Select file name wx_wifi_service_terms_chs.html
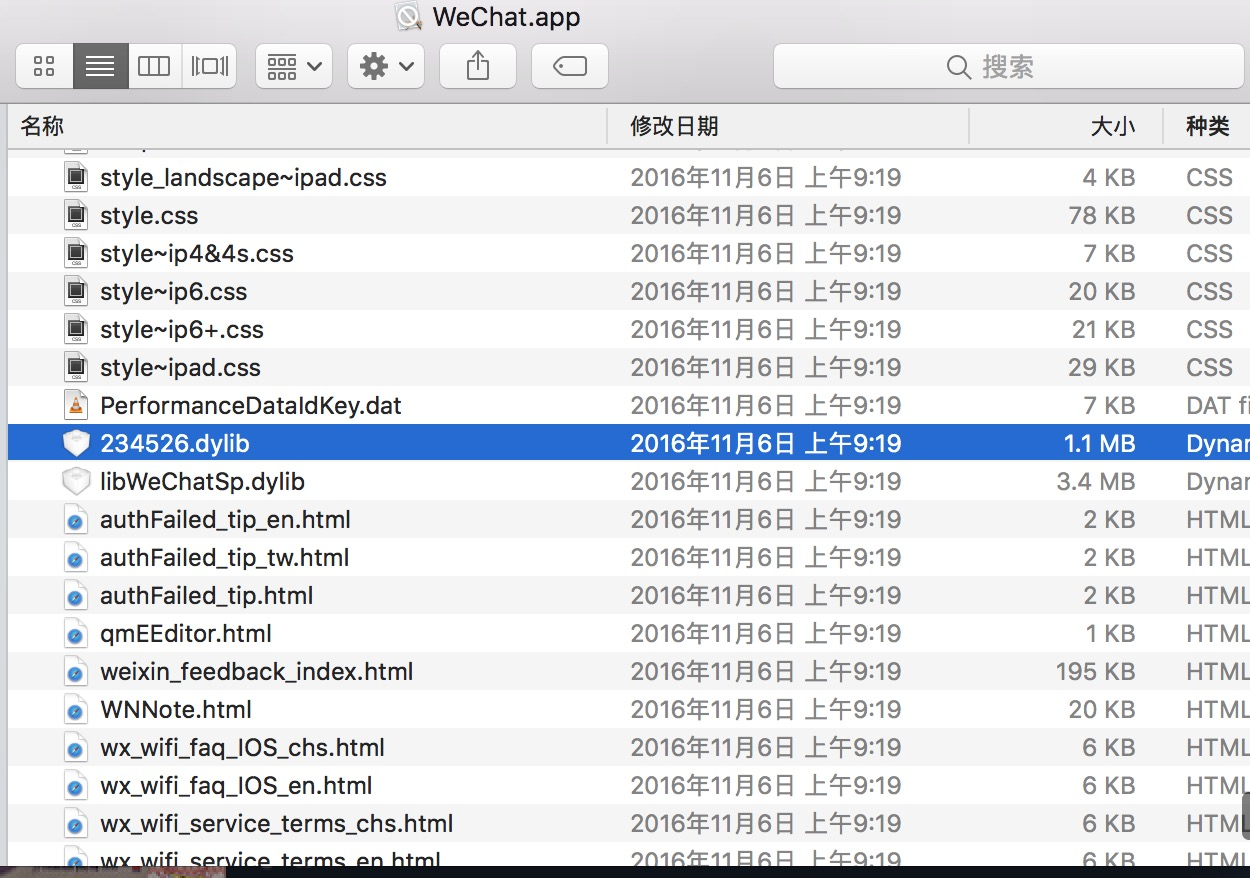The width and height of the screenshot is (1250, 878). [x=277, y=824]
